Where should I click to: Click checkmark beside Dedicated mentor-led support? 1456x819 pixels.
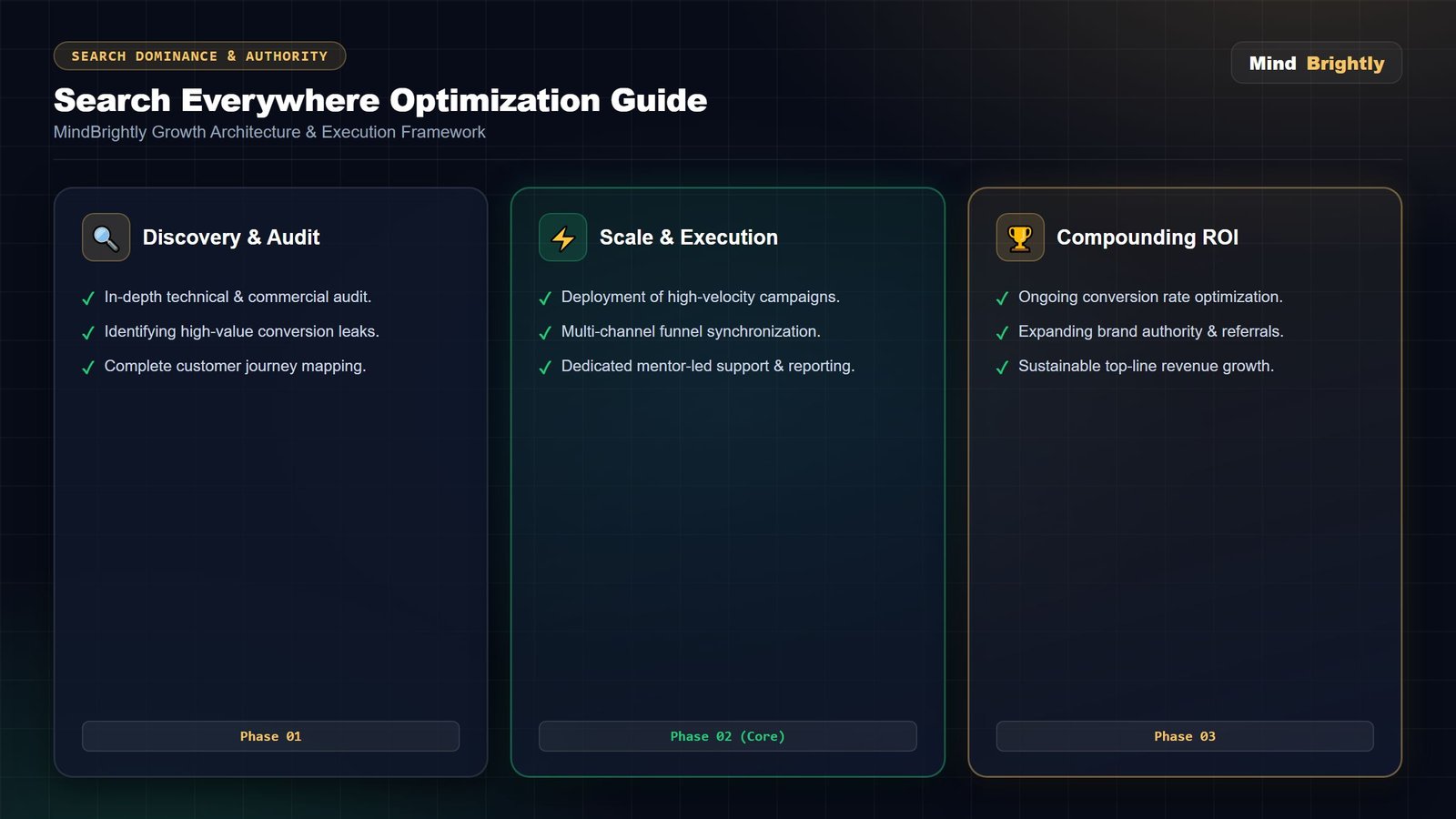[x=545, y=368]
